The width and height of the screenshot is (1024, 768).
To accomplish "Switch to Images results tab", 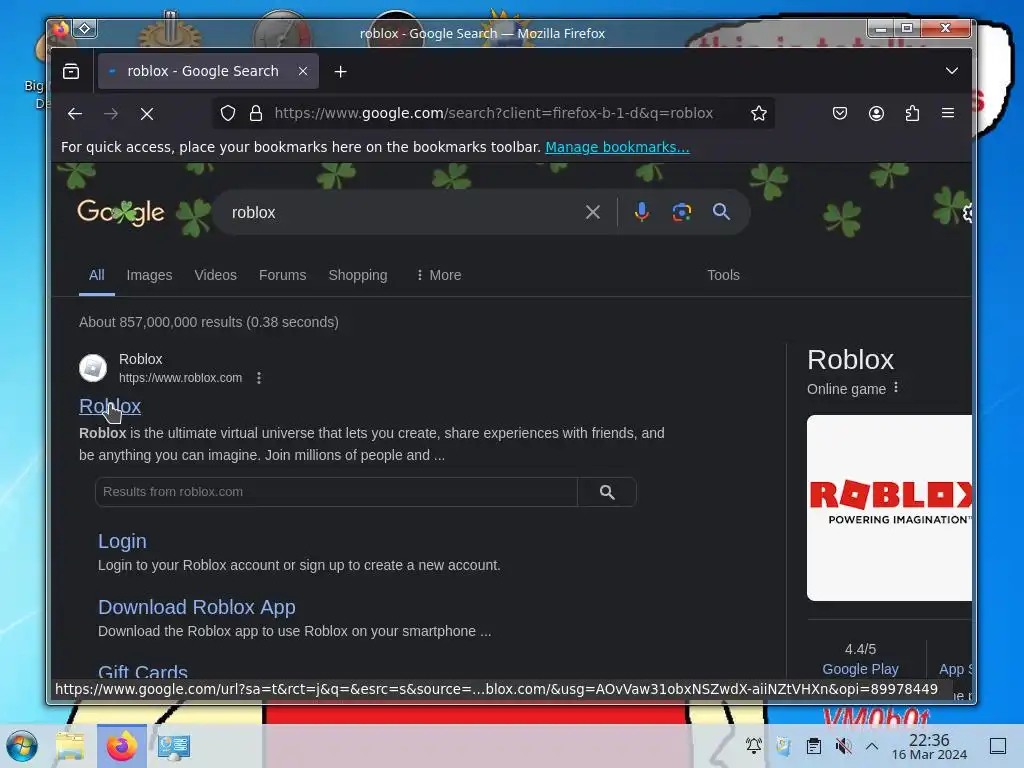I will pos(150,275).
